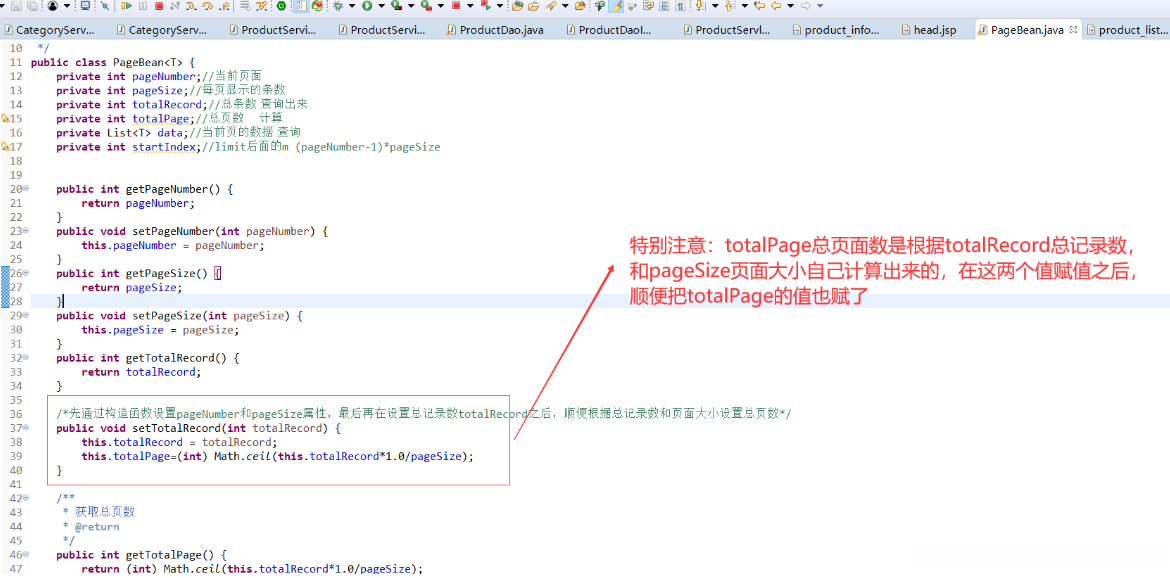The height and width of the screenshot is (578, 1170).
Task: Click the Step Over icon
Action: [x=207, y=6]
